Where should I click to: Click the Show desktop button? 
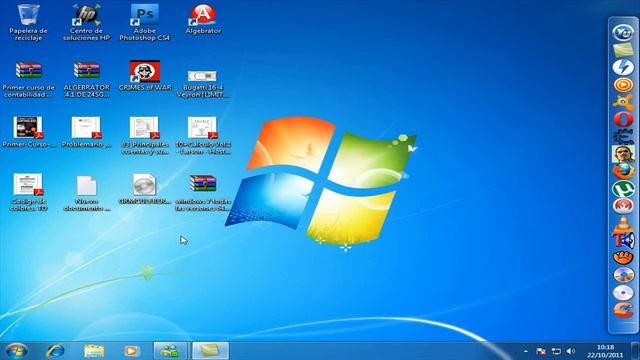[x=635, y=351]
